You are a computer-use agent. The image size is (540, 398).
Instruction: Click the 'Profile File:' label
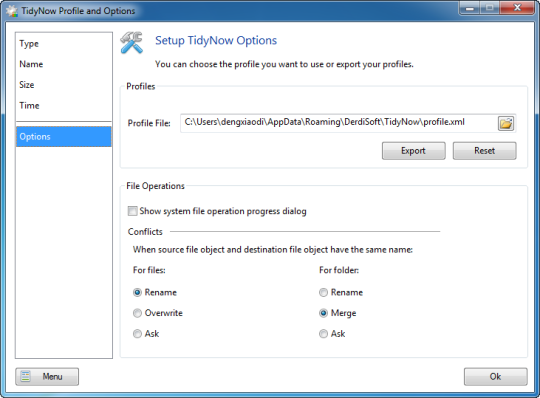pyautogui.click(x=149, y=123)
